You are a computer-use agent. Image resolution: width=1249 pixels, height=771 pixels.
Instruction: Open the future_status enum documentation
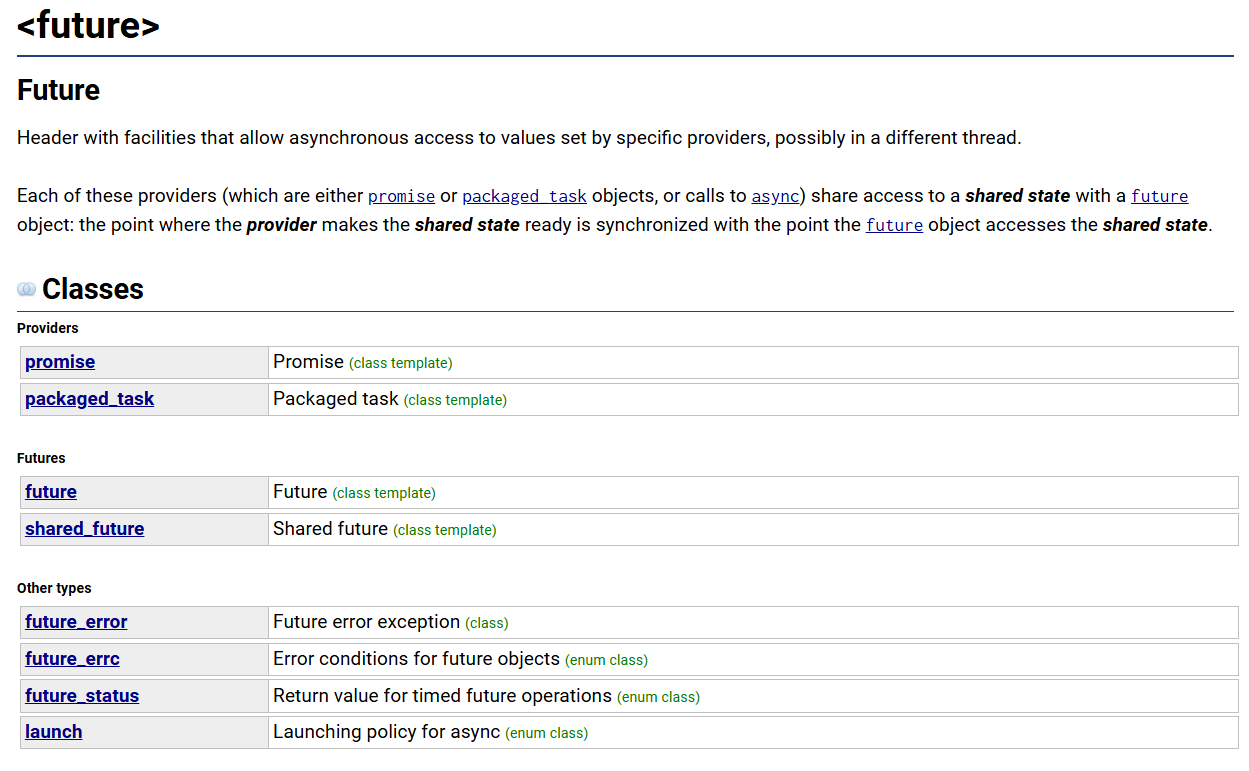coord(81,695)
